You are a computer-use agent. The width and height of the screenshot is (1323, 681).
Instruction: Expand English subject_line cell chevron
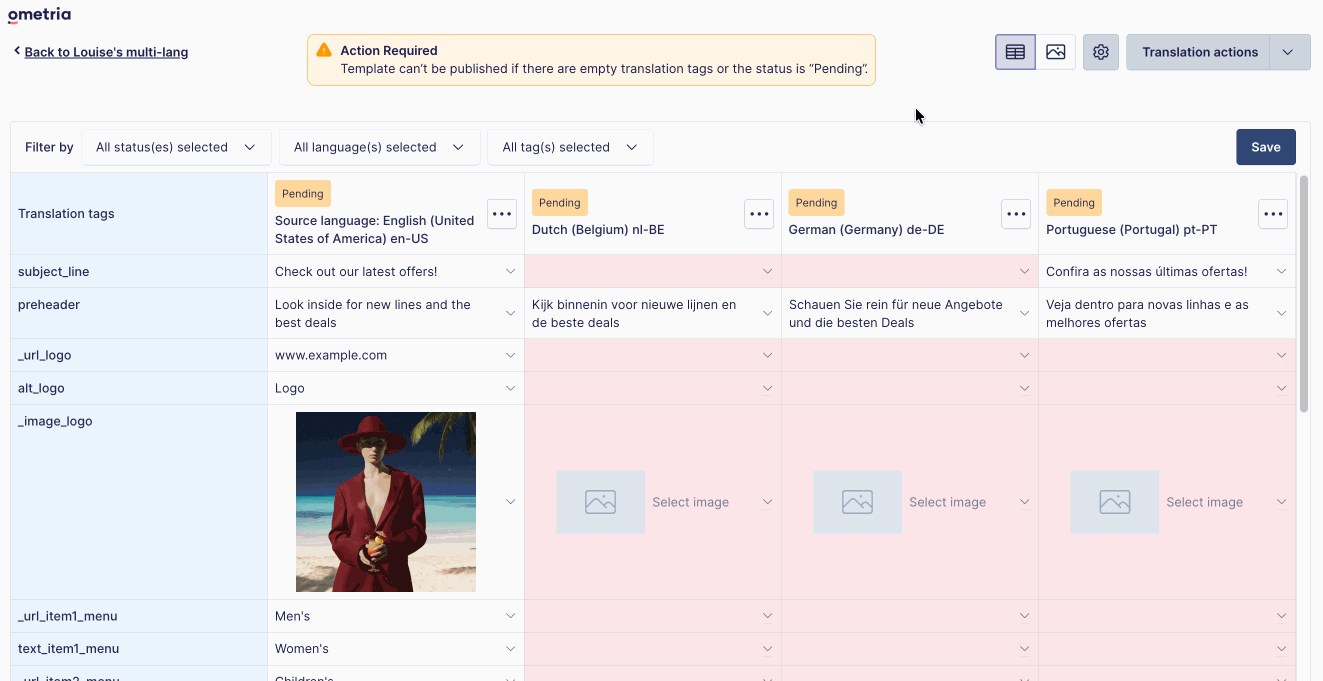tap(510, 272)
